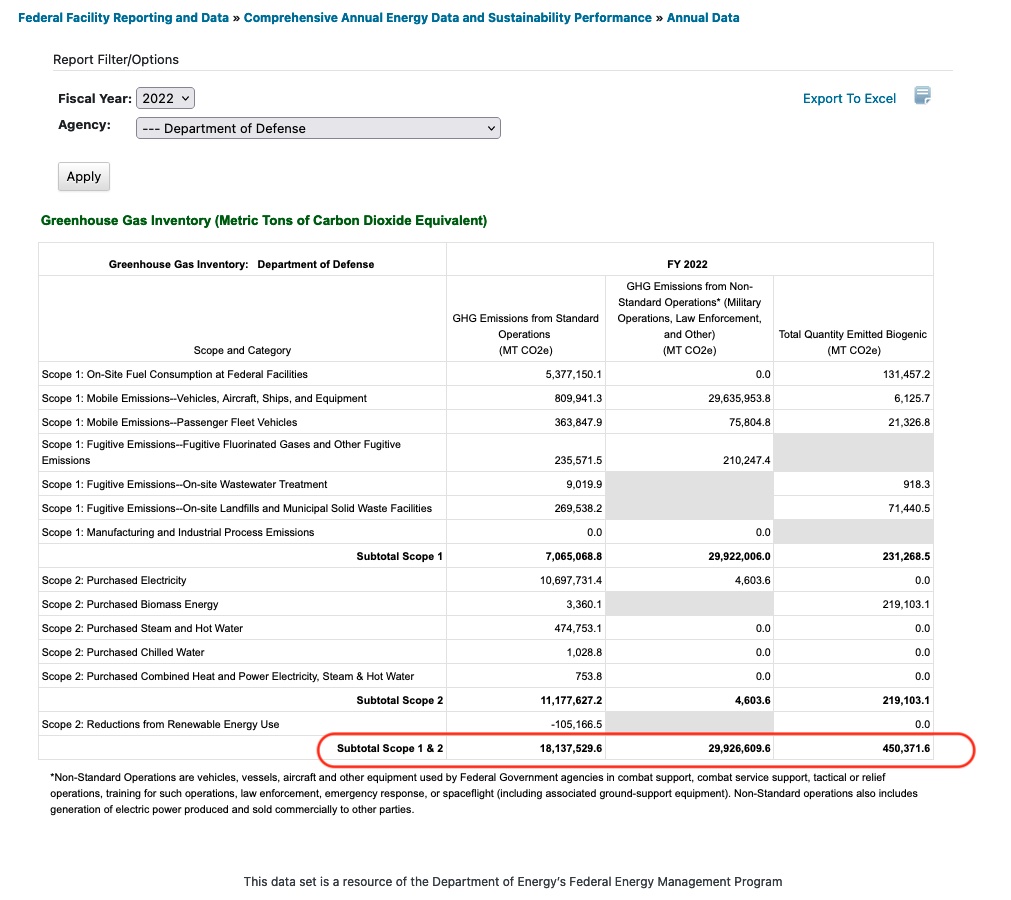This screenshot has height=900, width=1011.
Task: Click the Subtotal Scope 1 & 2 label
Action: [390, 748]
